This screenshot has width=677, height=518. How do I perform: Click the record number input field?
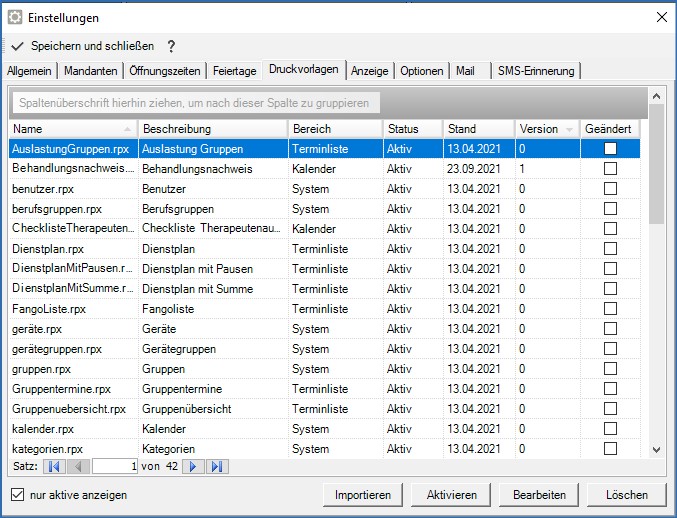[x=115, y=466]
